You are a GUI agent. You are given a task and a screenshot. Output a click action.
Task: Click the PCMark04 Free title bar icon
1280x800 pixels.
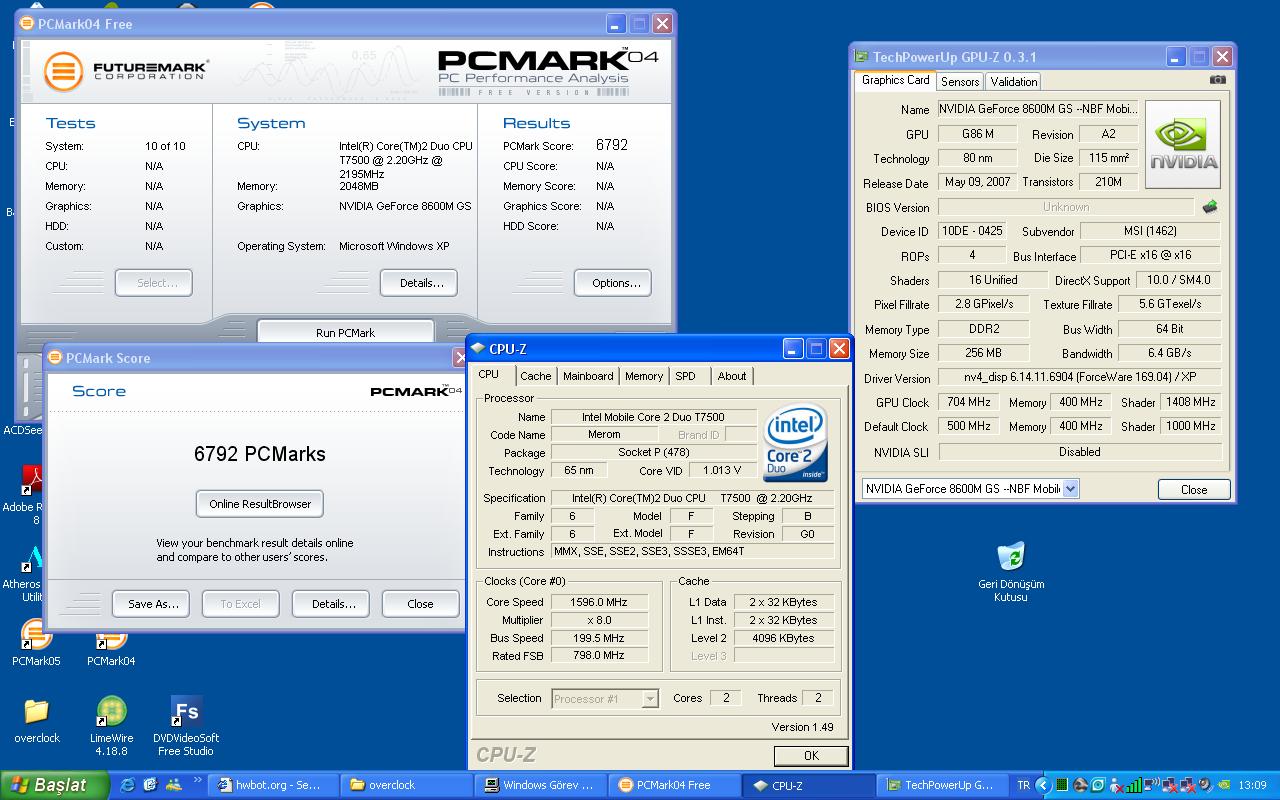point(28,24)
